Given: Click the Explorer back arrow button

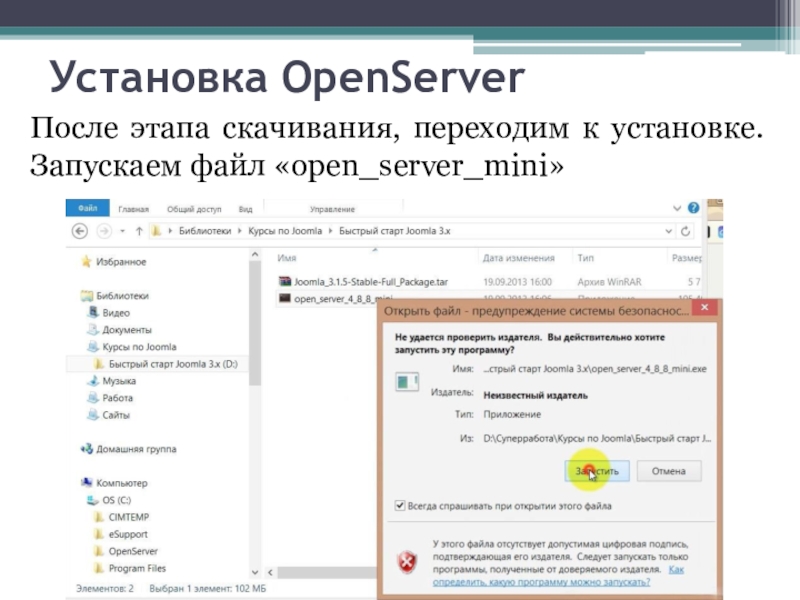Looking at the screenshot, I should 80,231.
